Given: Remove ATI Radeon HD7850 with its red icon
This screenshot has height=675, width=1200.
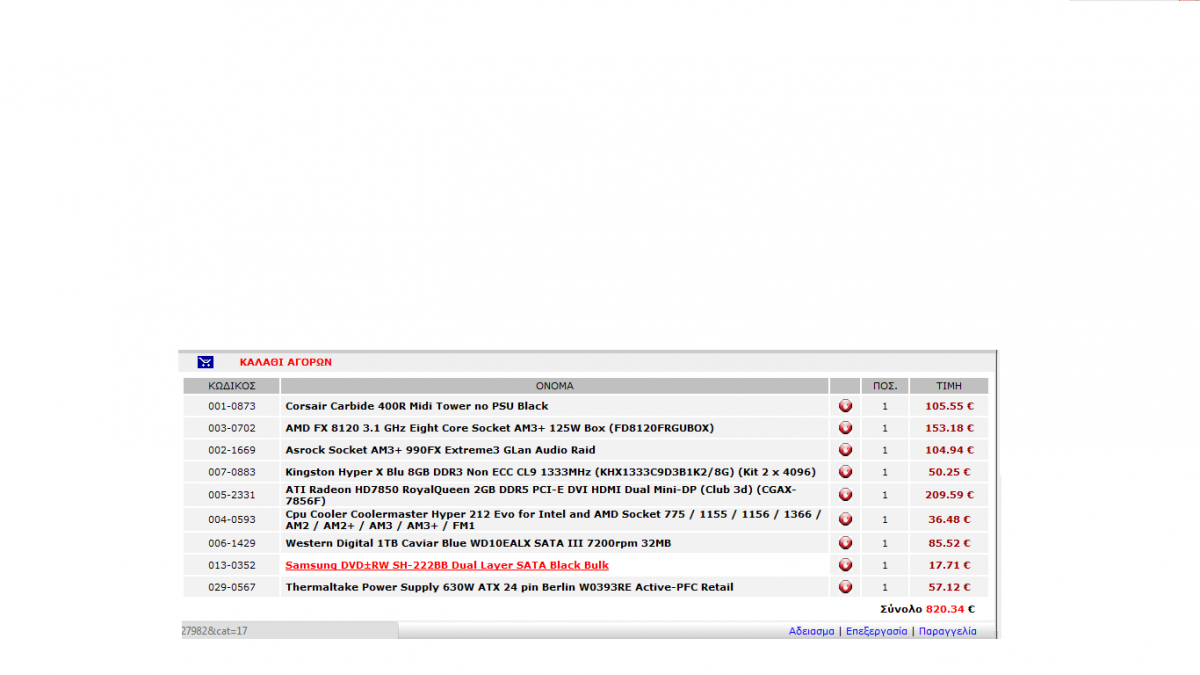Looking at the screenshot, I should 845,495.
